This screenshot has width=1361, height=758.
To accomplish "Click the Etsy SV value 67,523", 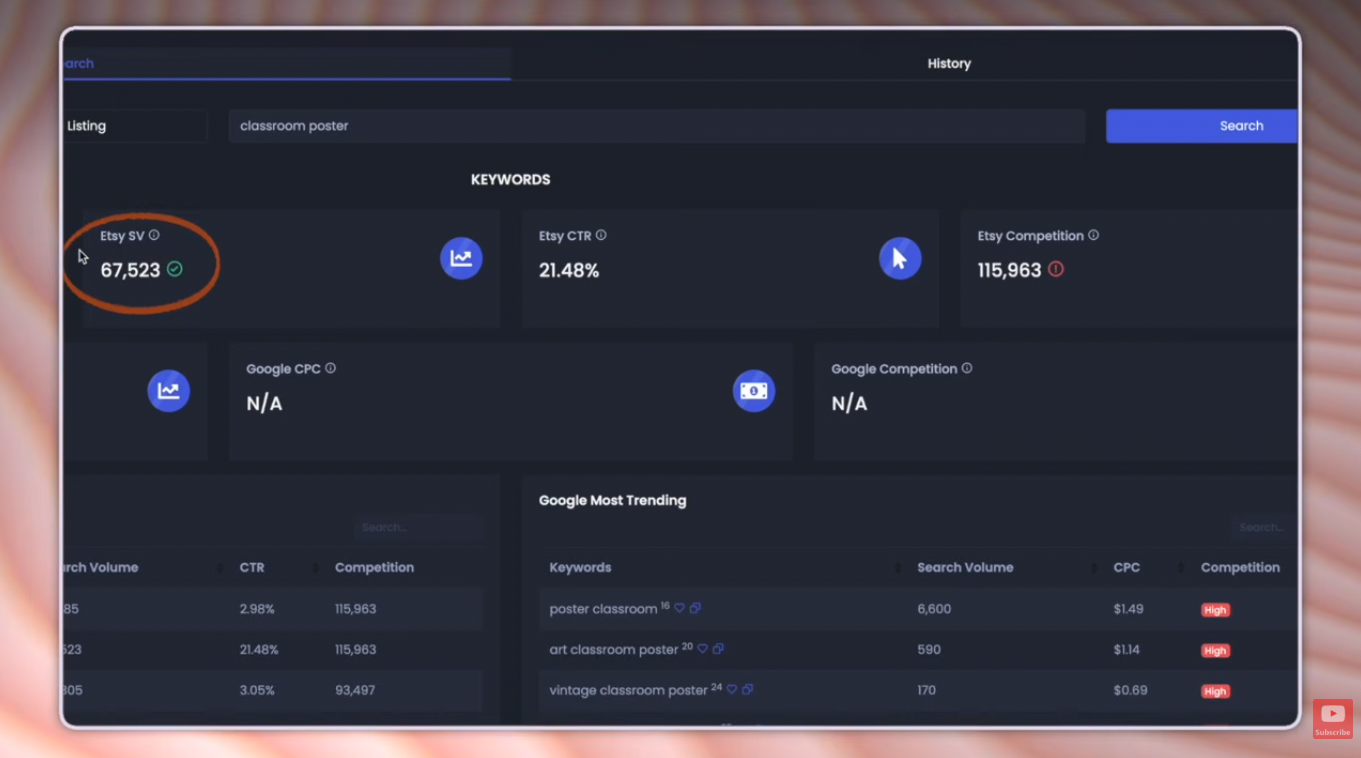I will coord(130,270).
